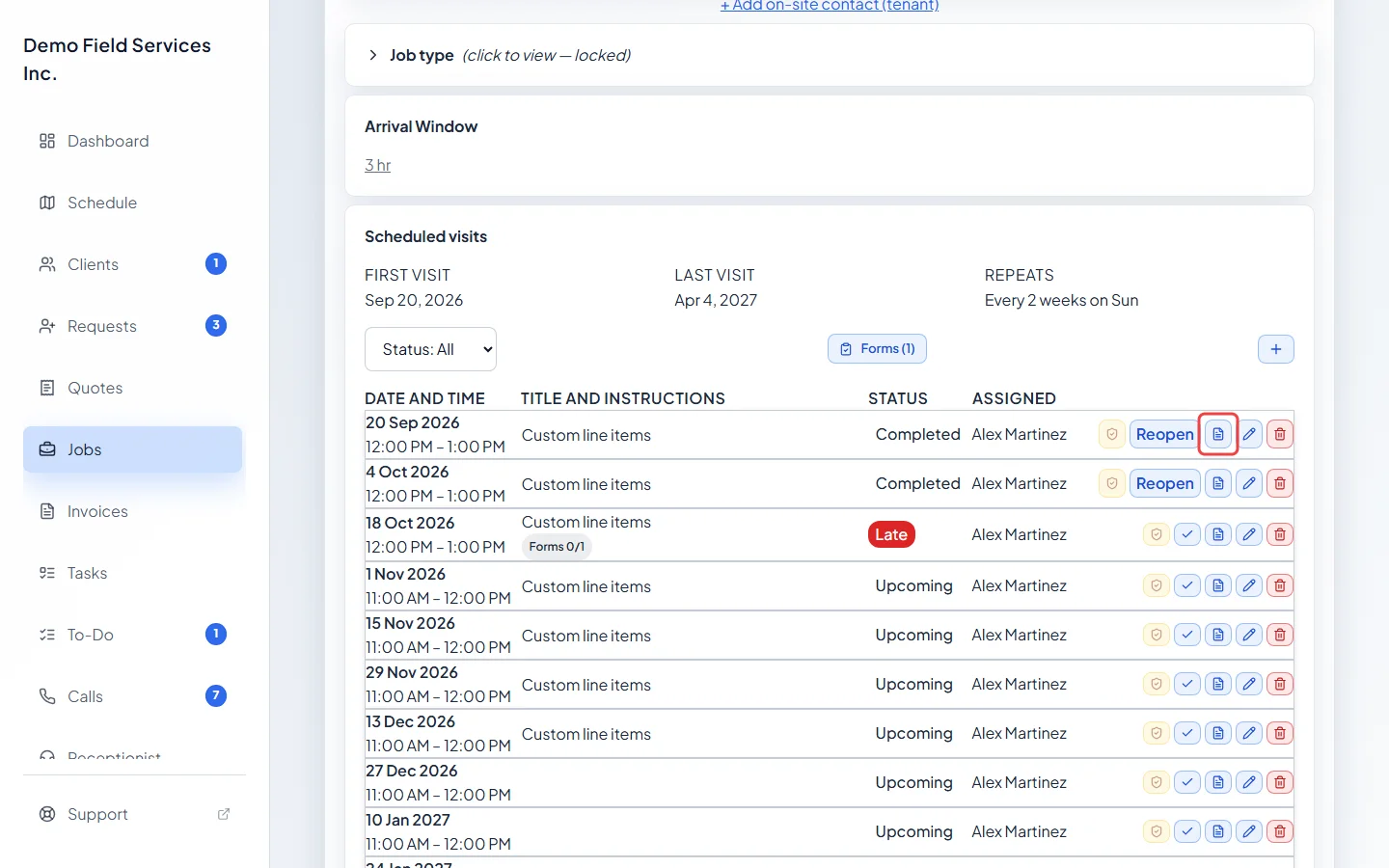Image resolution: width=1389 pixels, height=868 pixels.
Task: Open the Forms (1) button
Action: (x=877, y=349)
